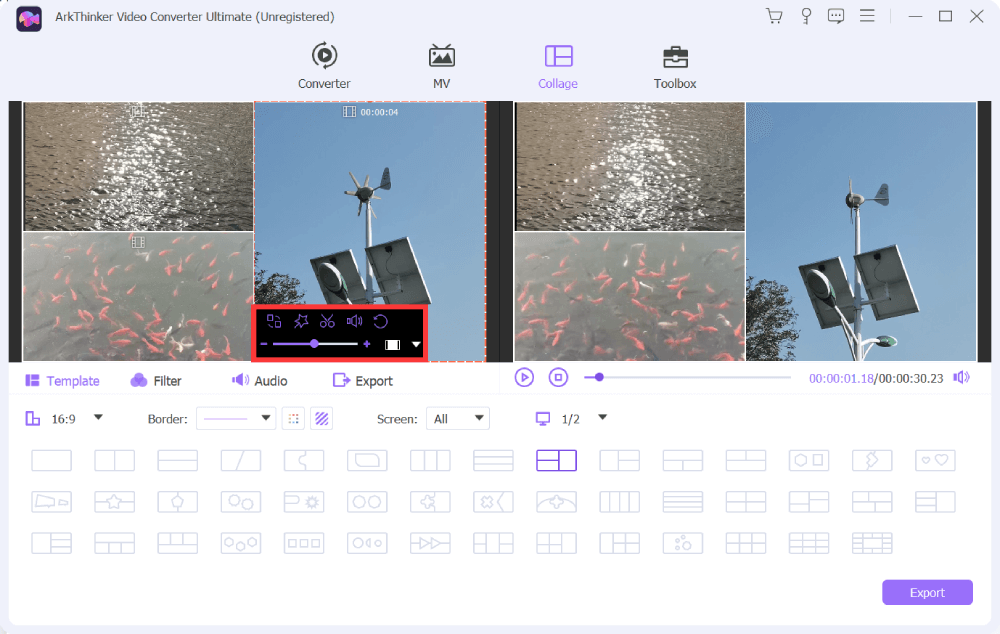The width and height of the screenshot is (1000, 634).
Task: Select the diagonal split template
Action: click(241, 461)
